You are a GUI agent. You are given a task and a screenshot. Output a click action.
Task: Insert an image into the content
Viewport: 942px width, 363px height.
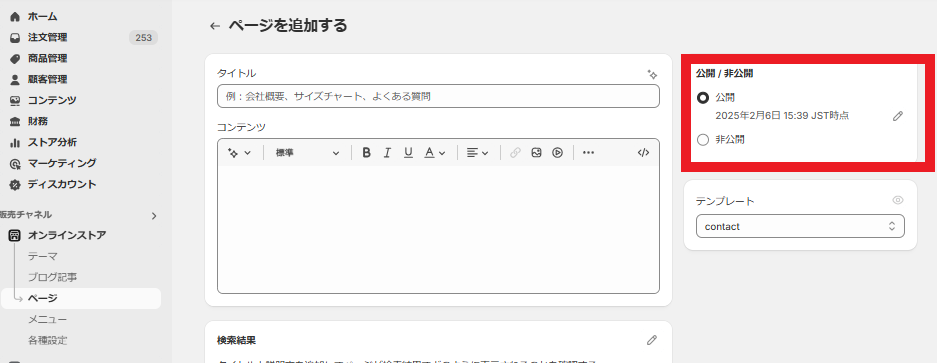tap(536, 153)
